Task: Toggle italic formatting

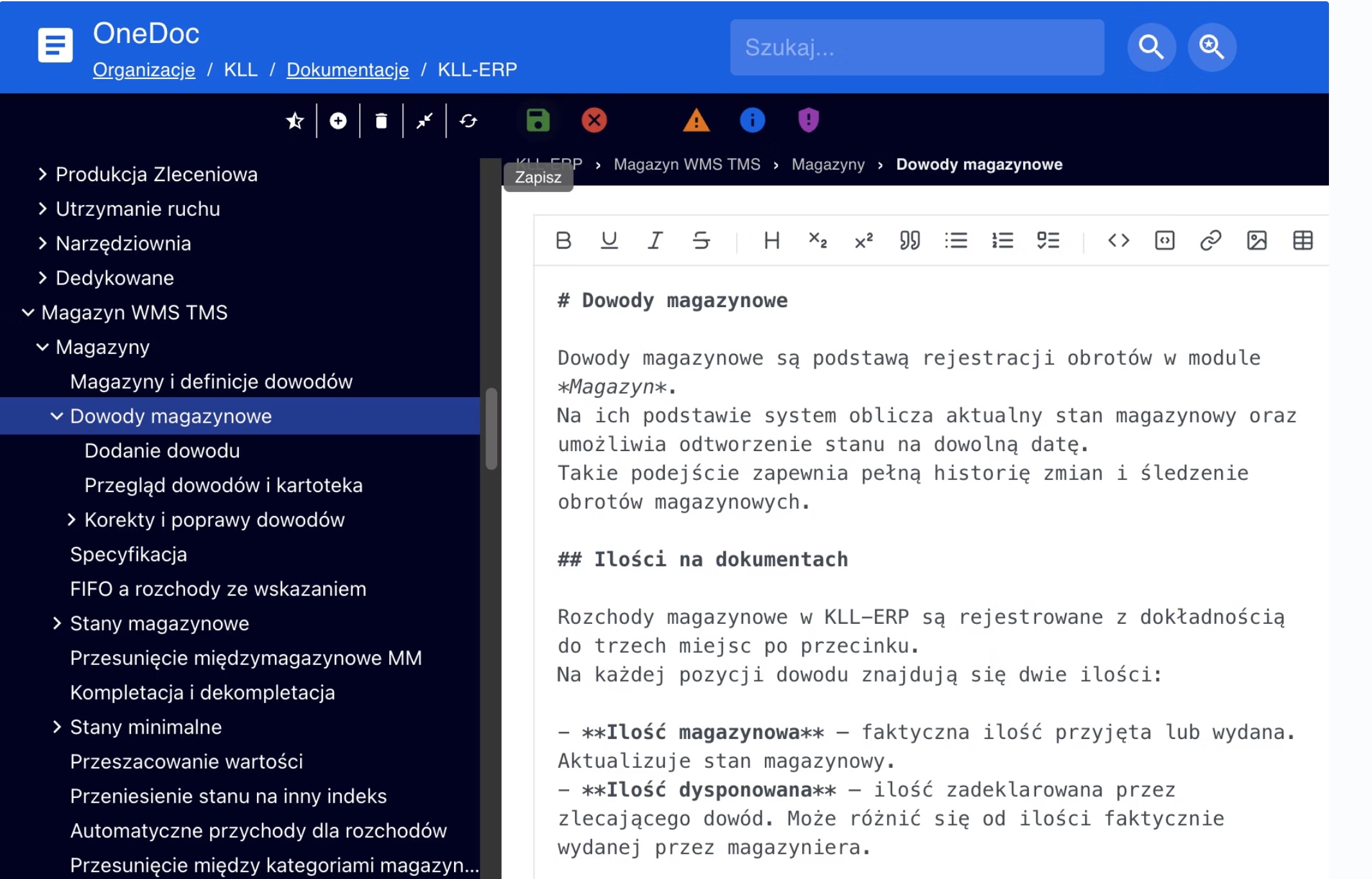Action: point(655,240)
